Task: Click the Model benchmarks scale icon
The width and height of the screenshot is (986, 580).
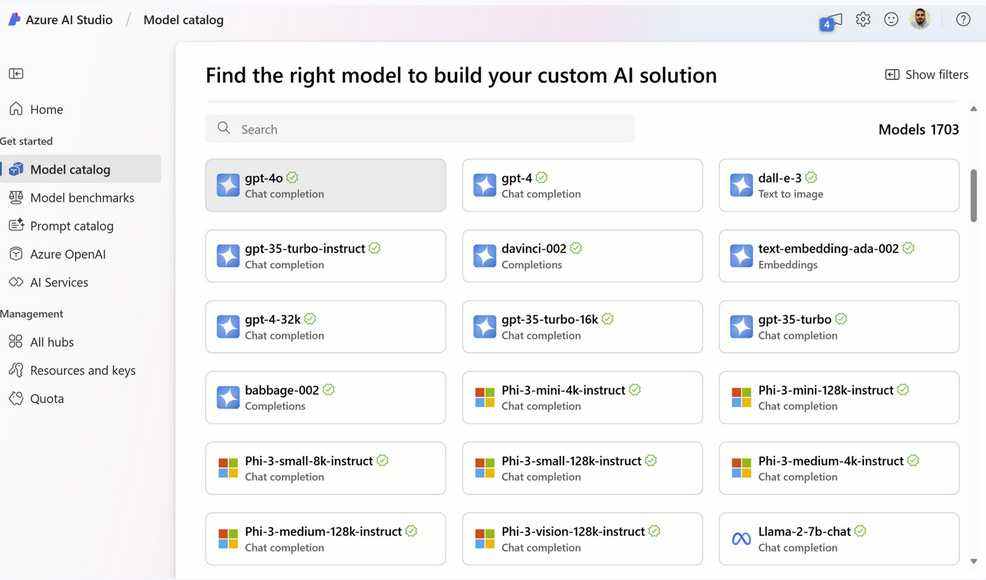Action: coord(16,197)
